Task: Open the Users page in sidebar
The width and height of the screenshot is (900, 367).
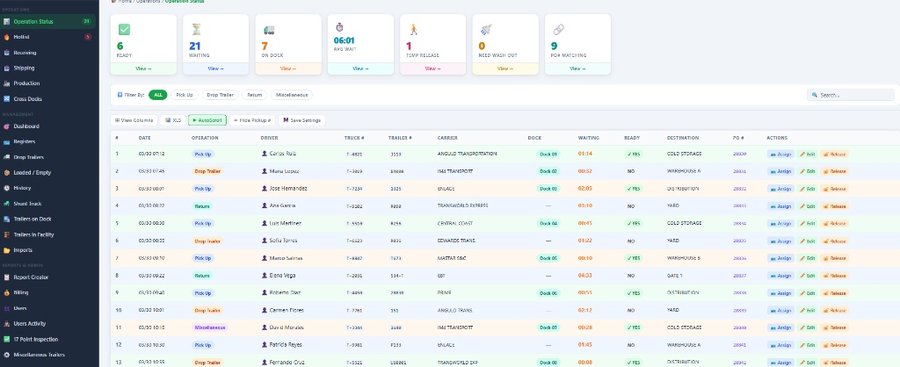Action: pyautogui.click(x=48, y=308)
